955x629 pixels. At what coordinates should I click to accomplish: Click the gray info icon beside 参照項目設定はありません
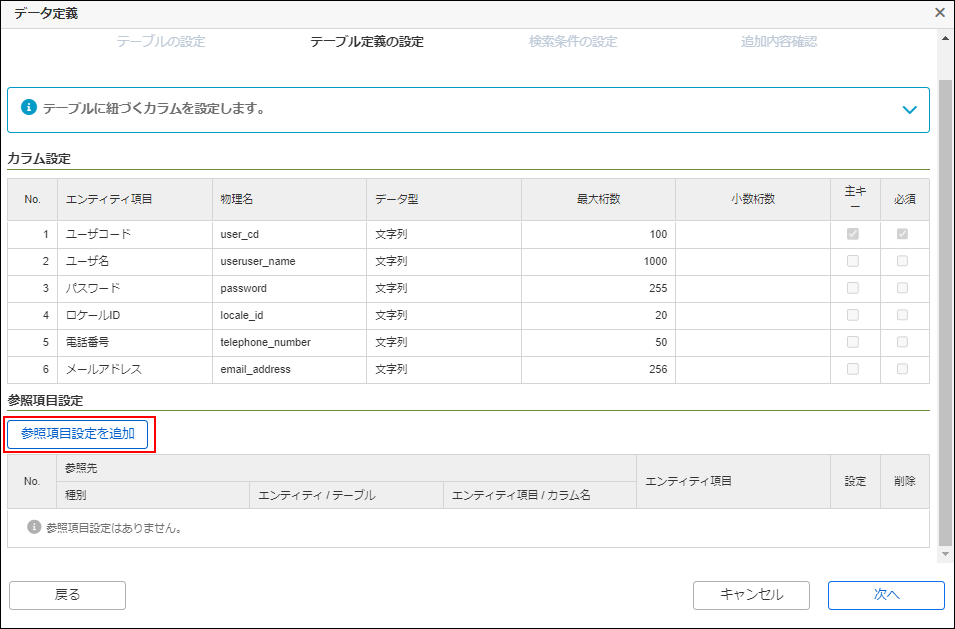coord(34,527)
